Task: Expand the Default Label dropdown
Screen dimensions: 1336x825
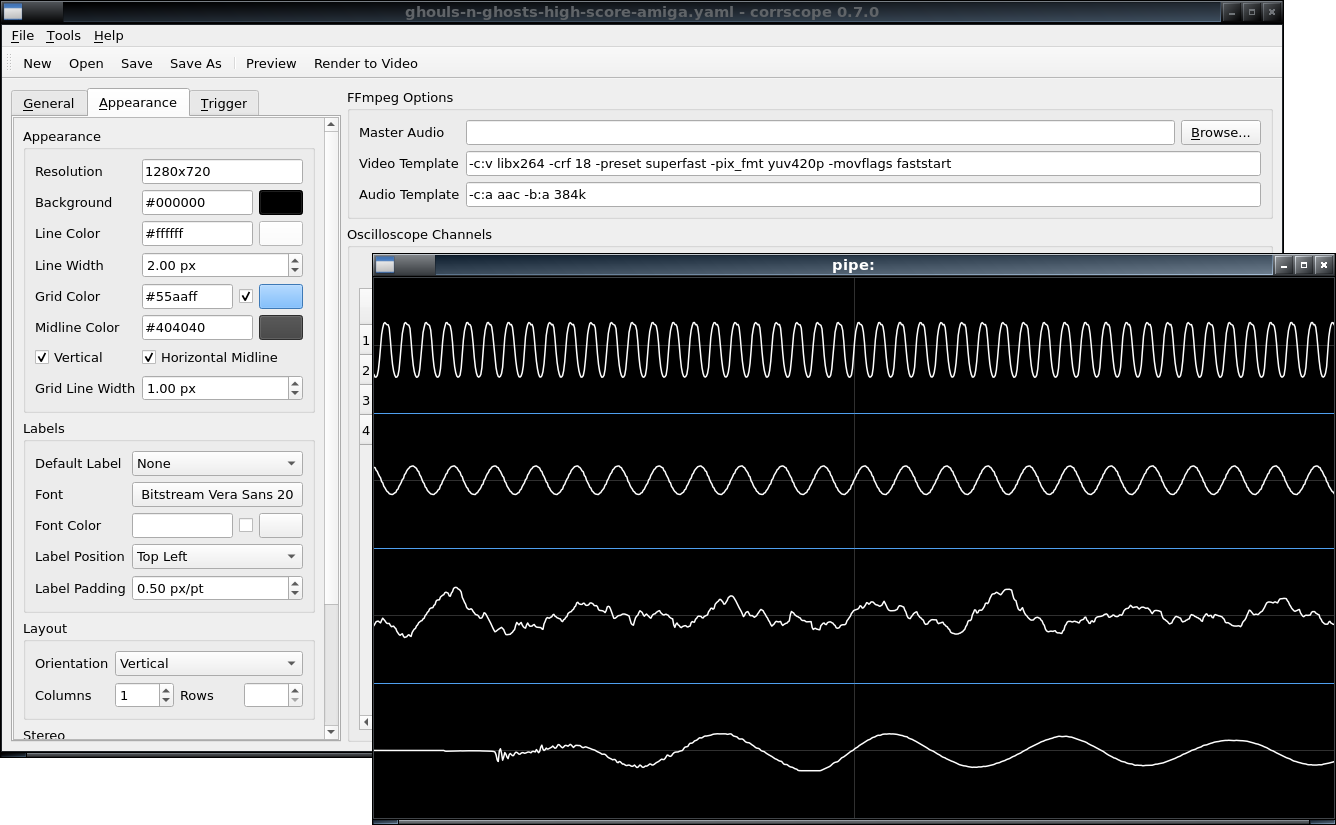Action: pos(217,463)
